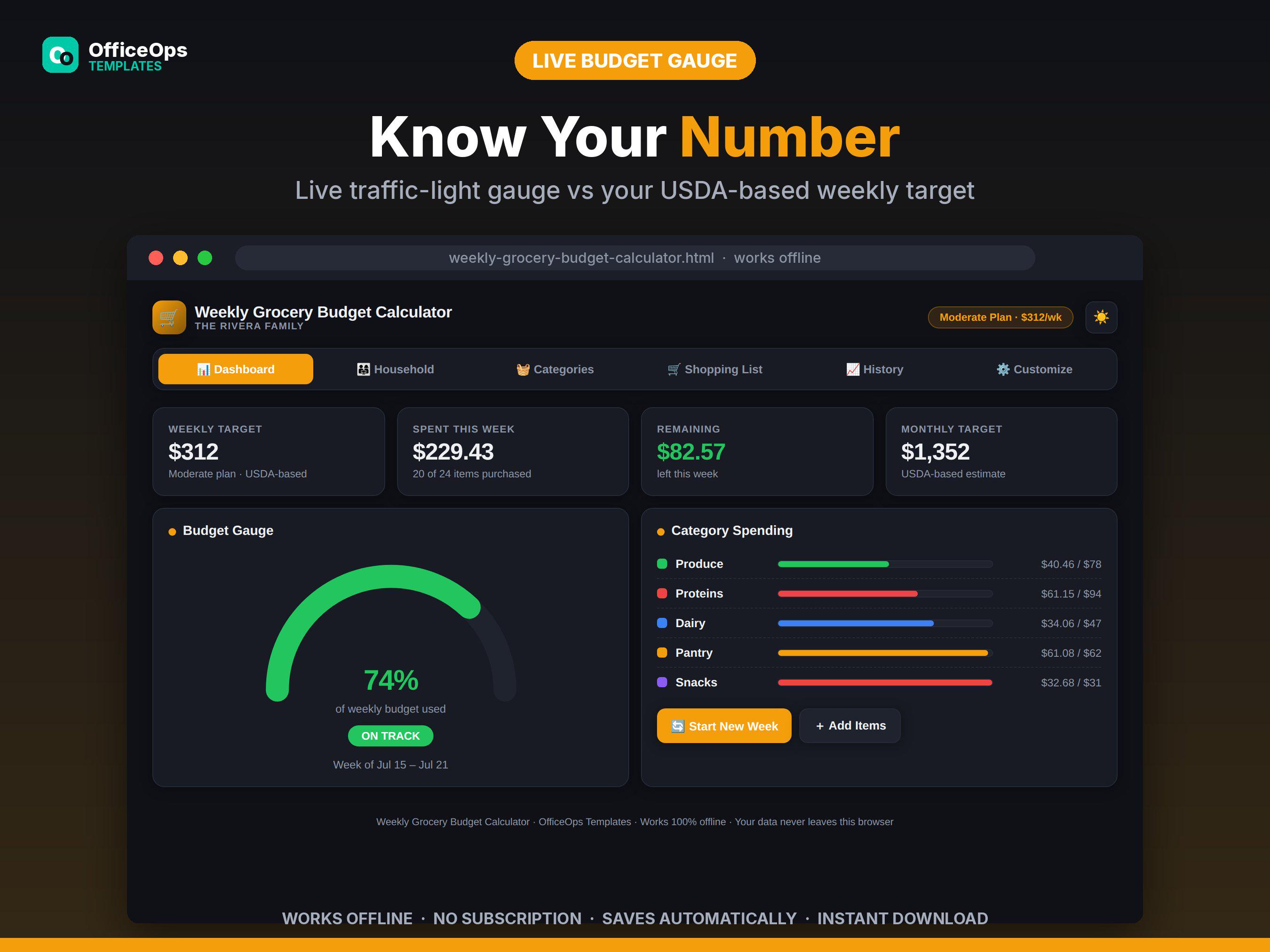
Task: Click the yellow window dot
Action: coord(180,258)
